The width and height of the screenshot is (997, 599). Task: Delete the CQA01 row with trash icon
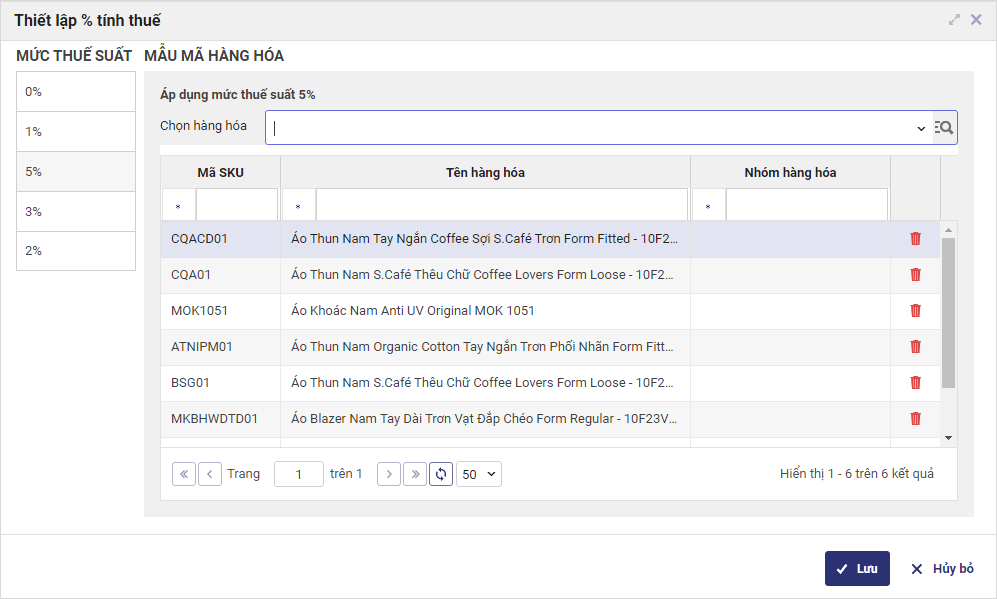click(x=915, y=275)
